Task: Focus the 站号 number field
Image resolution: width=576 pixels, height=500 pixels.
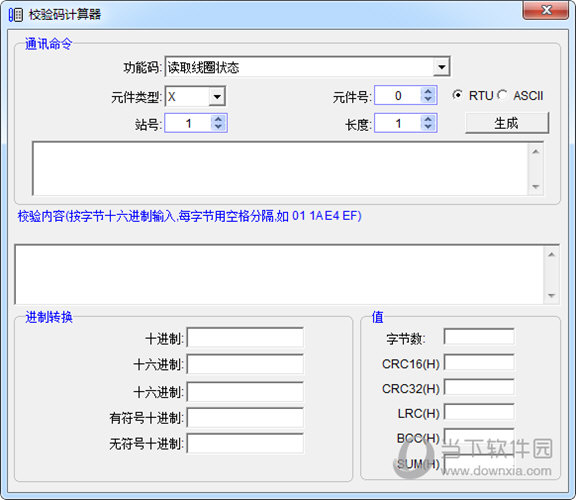Action: [188, 123]
